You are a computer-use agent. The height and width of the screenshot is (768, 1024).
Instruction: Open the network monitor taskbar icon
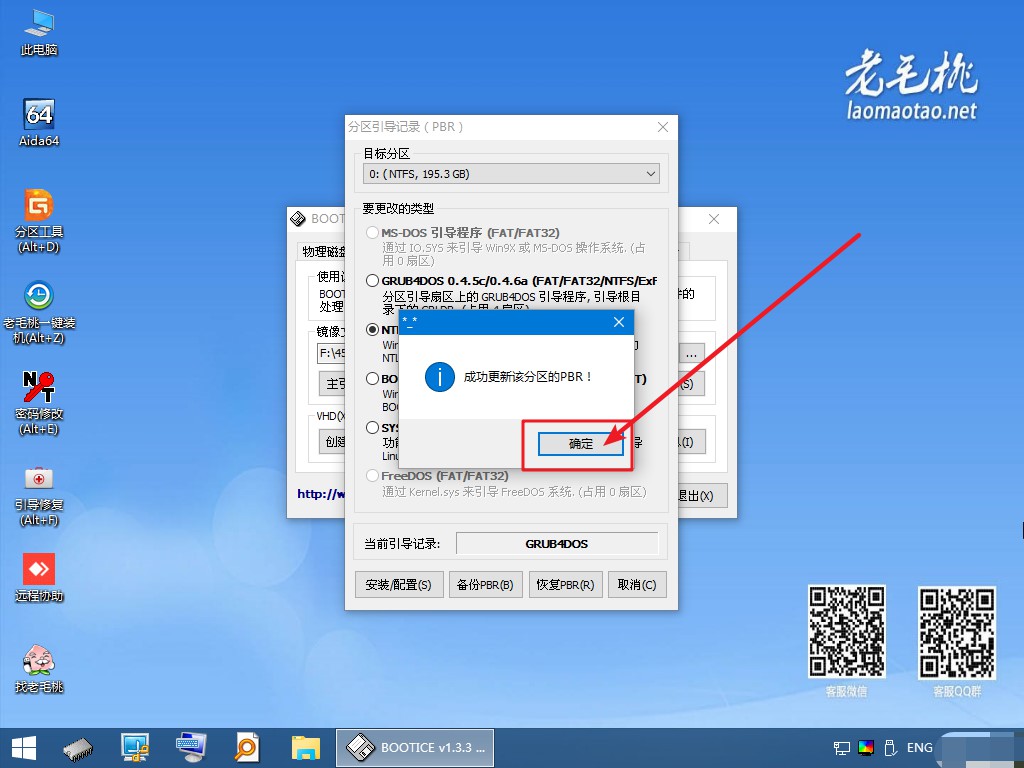point(135,748)
